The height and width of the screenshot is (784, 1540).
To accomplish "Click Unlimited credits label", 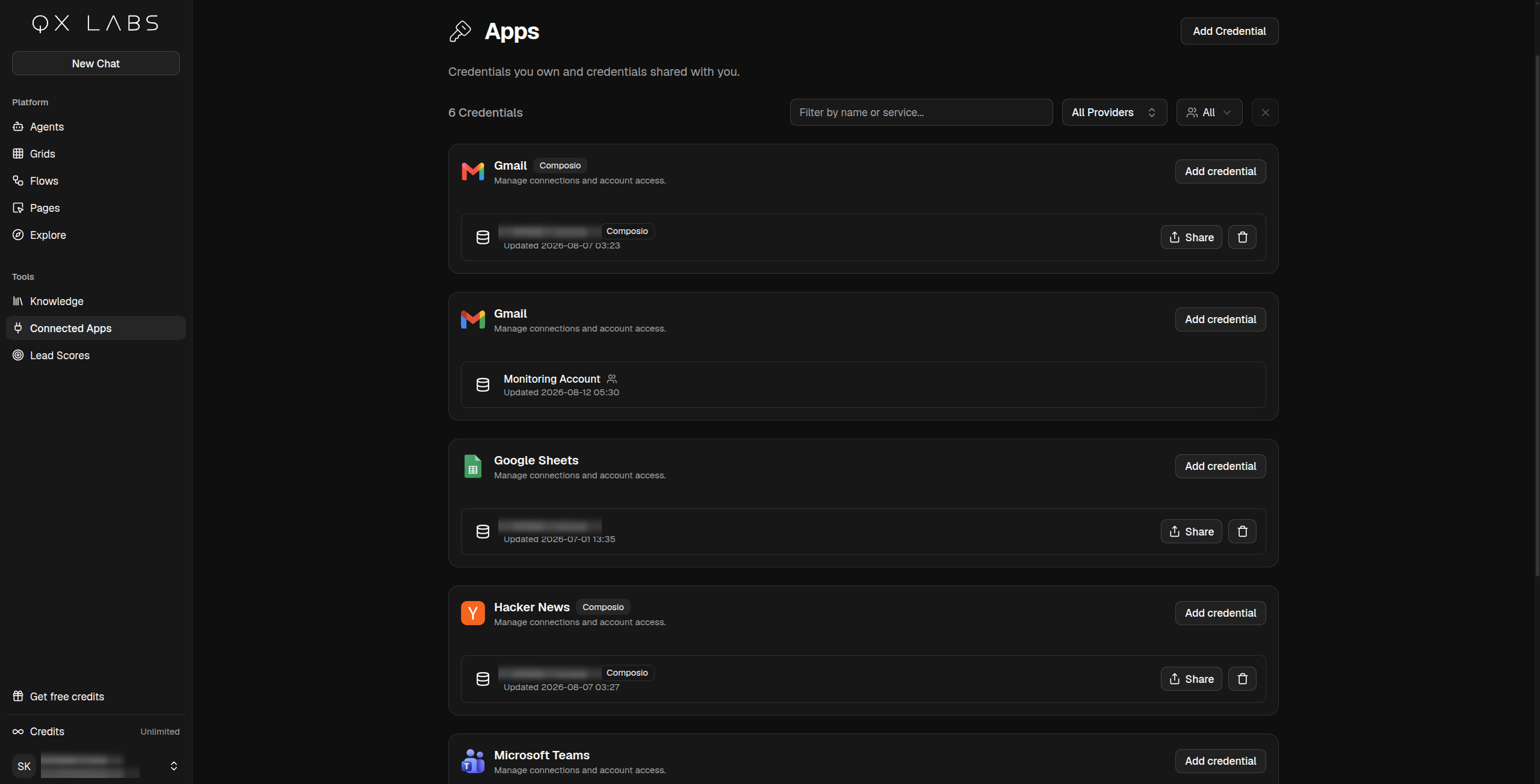I will click(x=160, y=732).
